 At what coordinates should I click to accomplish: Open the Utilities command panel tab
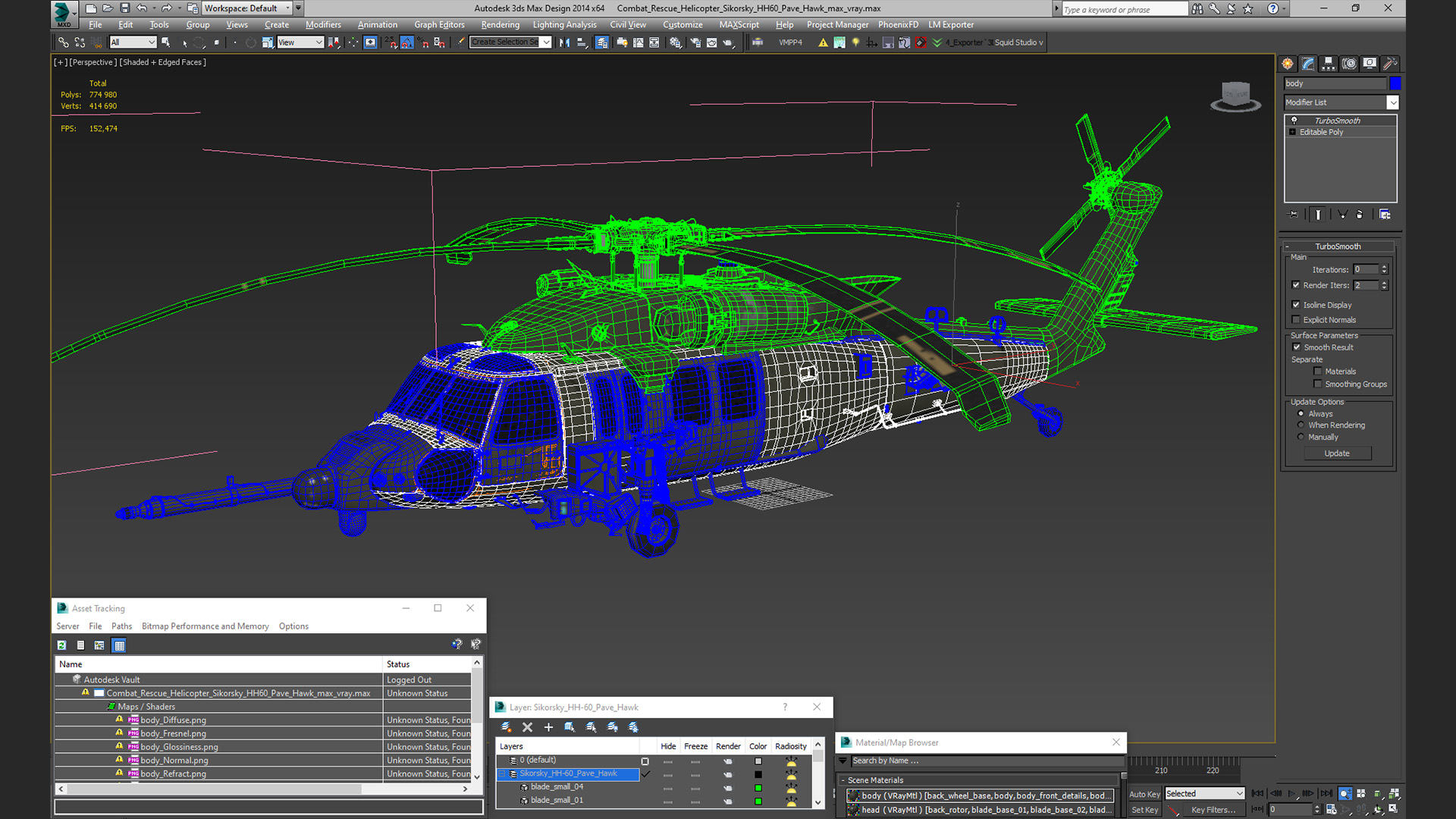click(x=1390, y=64)
